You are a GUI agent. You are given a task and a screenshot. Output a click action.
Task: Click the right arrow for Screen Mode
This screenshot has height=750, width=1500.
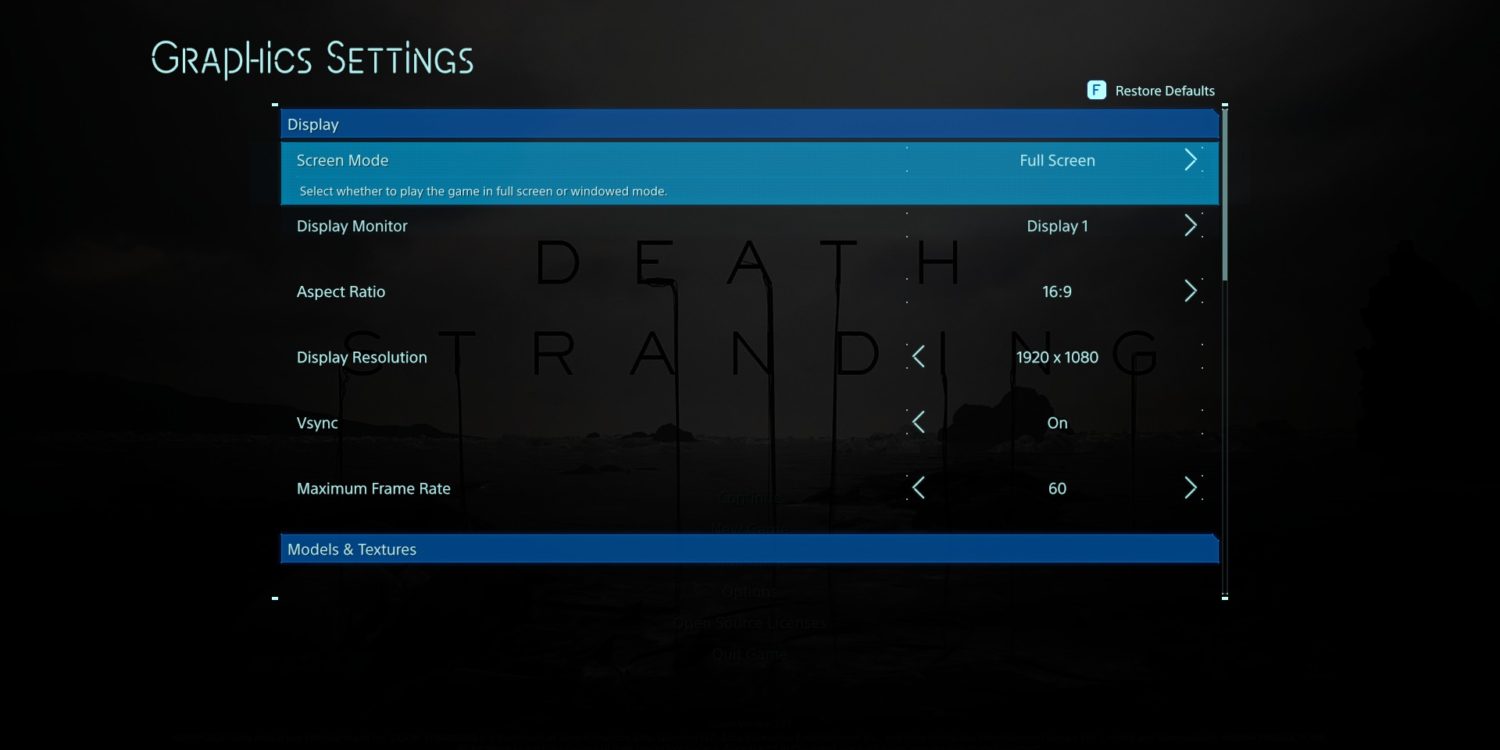tap(1190, 160)
